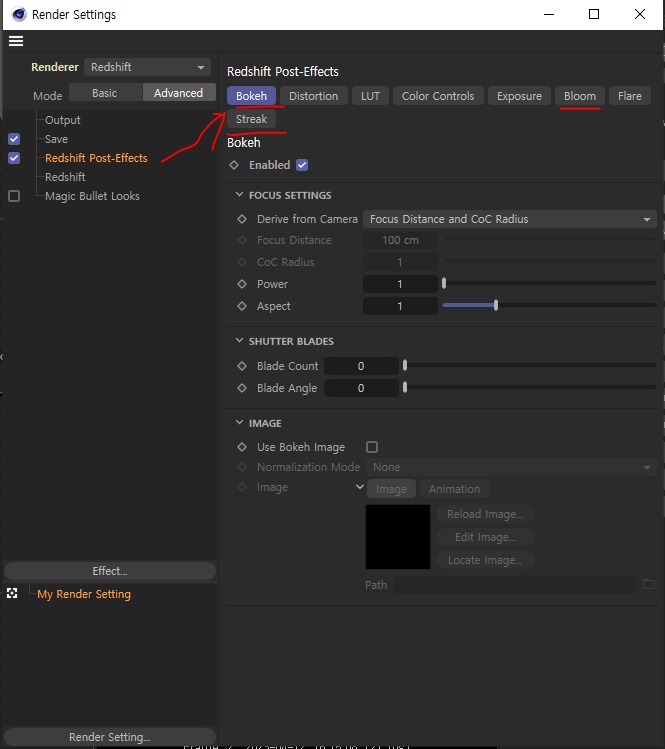The height and width of the screenshot is (749, 665).
Task: Click keyframe diamond beside Power
Action: 242,284
